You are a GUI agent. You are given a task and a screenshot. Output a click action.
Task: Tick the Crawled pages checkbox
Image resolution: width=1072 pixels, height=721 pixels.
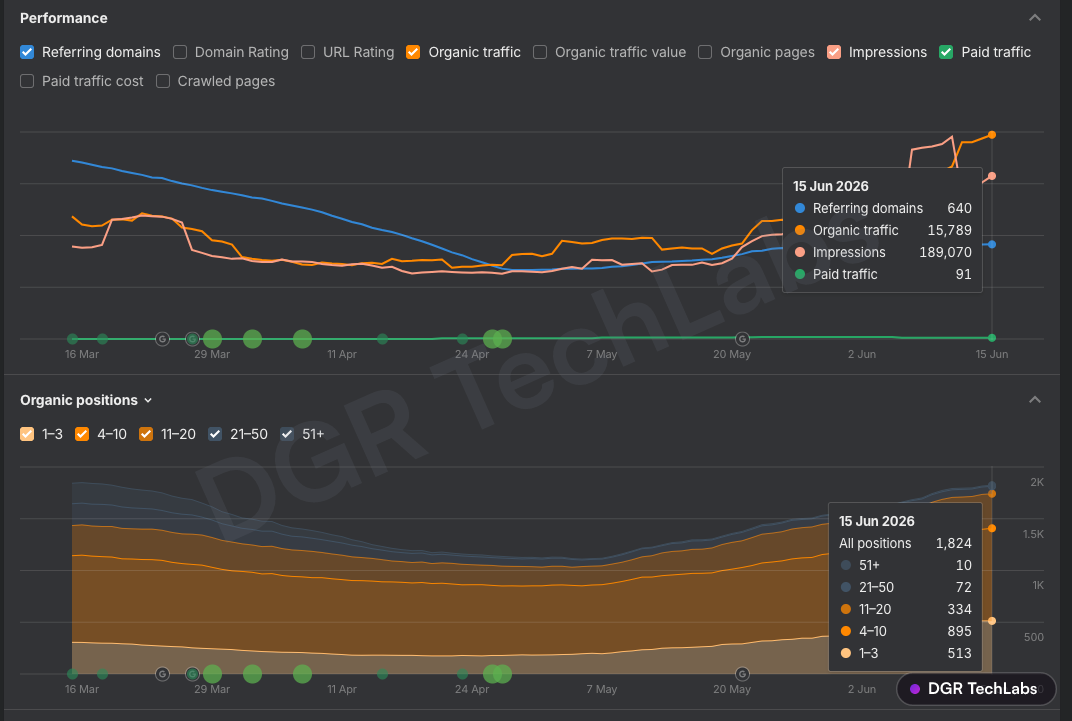point(163,81)
